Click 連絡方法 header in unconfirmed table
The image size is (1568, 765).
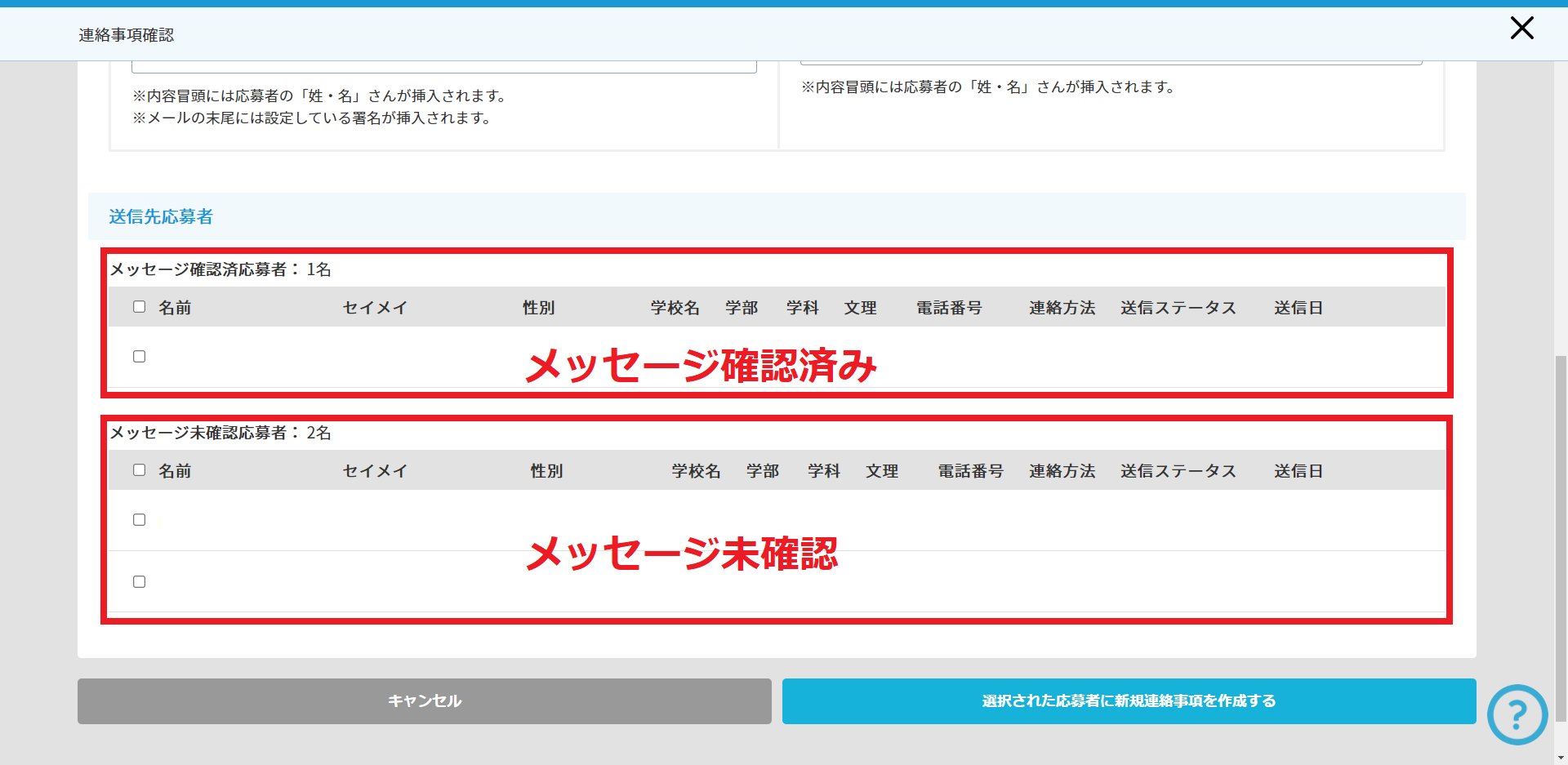1062,471
